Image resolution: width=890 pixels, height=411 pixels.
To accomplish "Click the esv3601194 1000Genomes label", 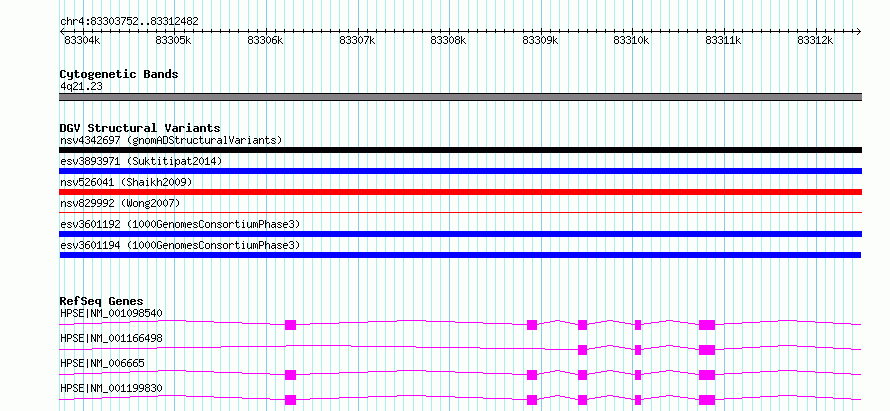I will point(180,245).
